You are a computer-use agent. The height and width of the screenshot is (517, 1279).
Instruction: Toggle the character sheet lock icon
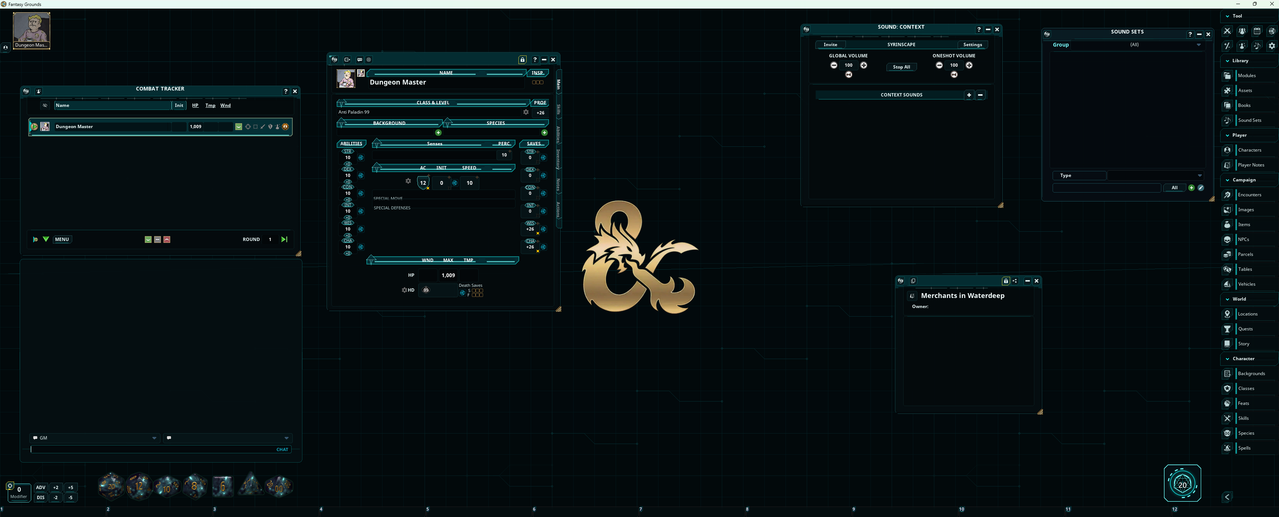pyautogui.click(x=522, y=59)
